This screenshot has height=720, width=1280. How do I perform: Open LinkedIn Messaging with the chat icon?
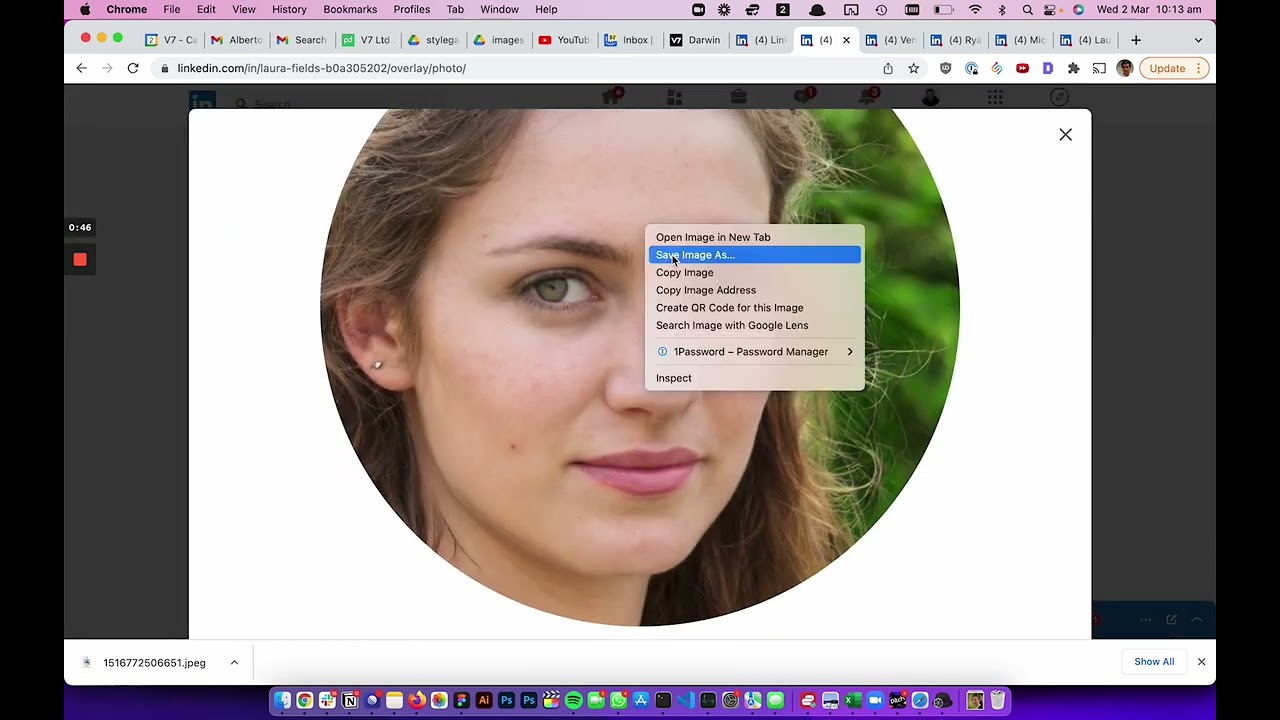[x=800, y=96]
